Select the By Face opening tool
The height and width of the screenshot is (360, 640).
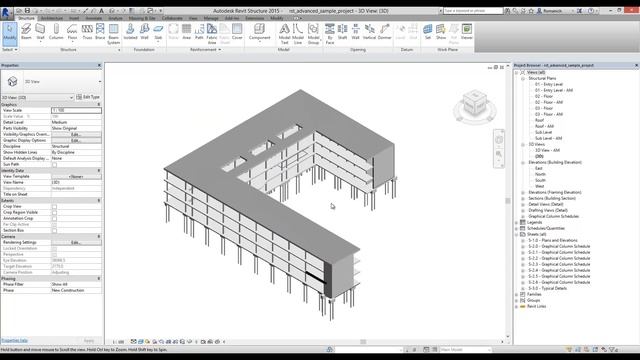330,33
